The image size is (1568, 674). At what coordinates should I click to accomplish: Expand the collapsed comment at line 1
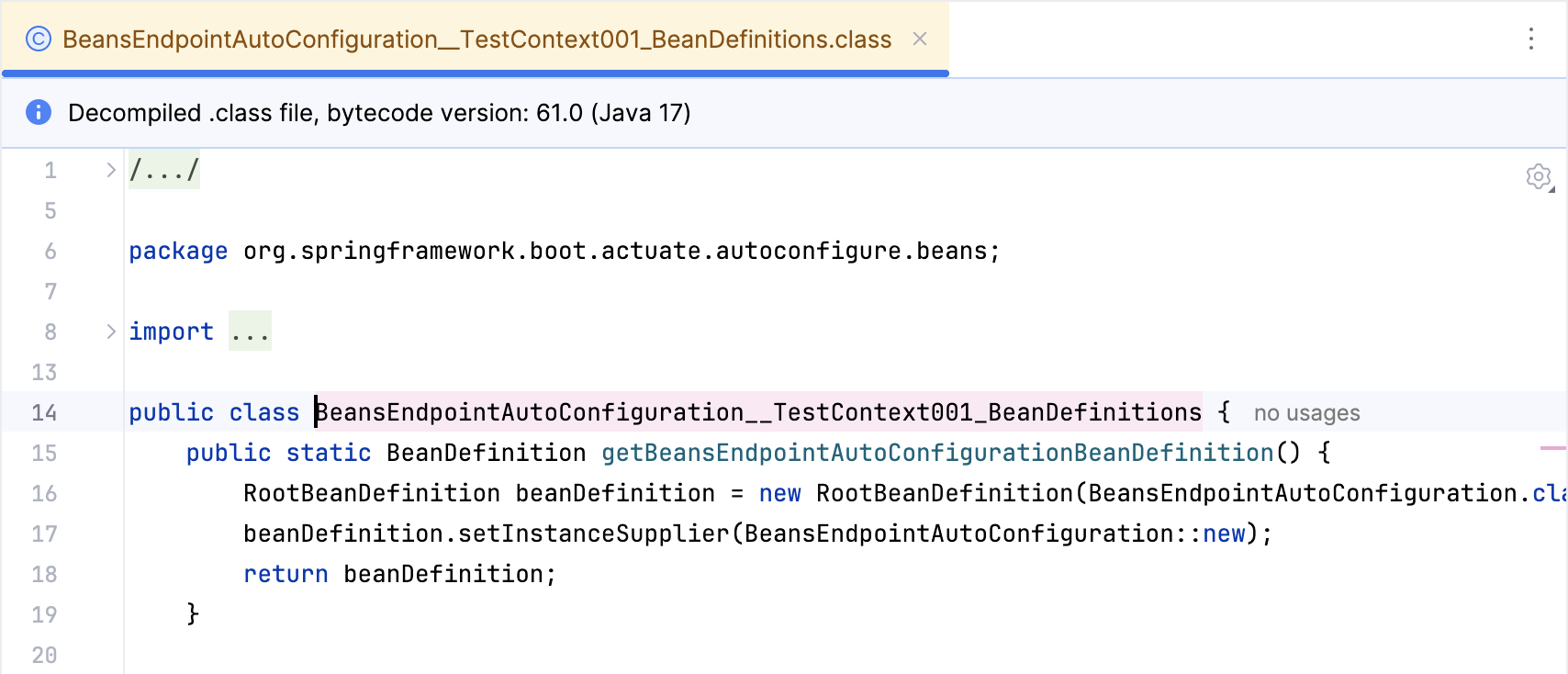110,169
